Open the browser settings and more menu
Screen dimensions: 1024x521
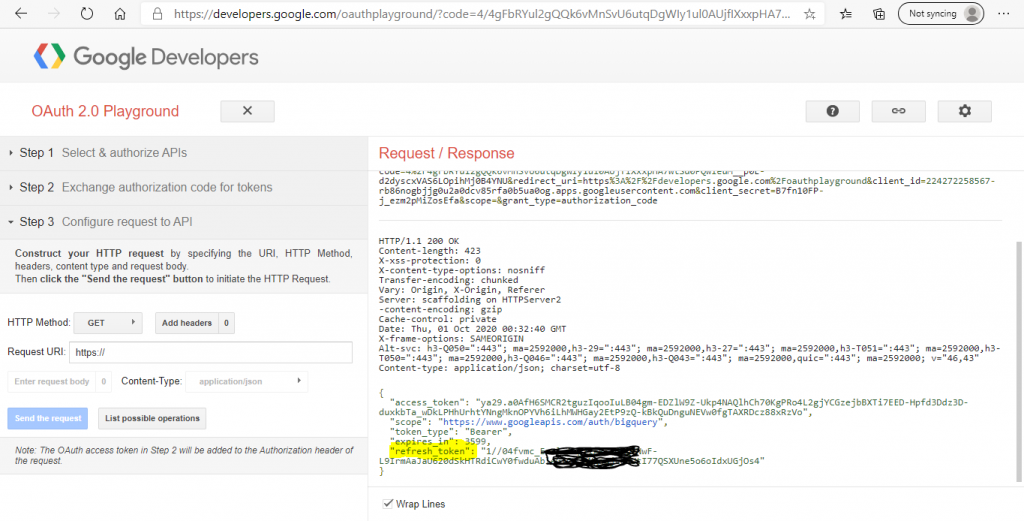[1004, 14]
